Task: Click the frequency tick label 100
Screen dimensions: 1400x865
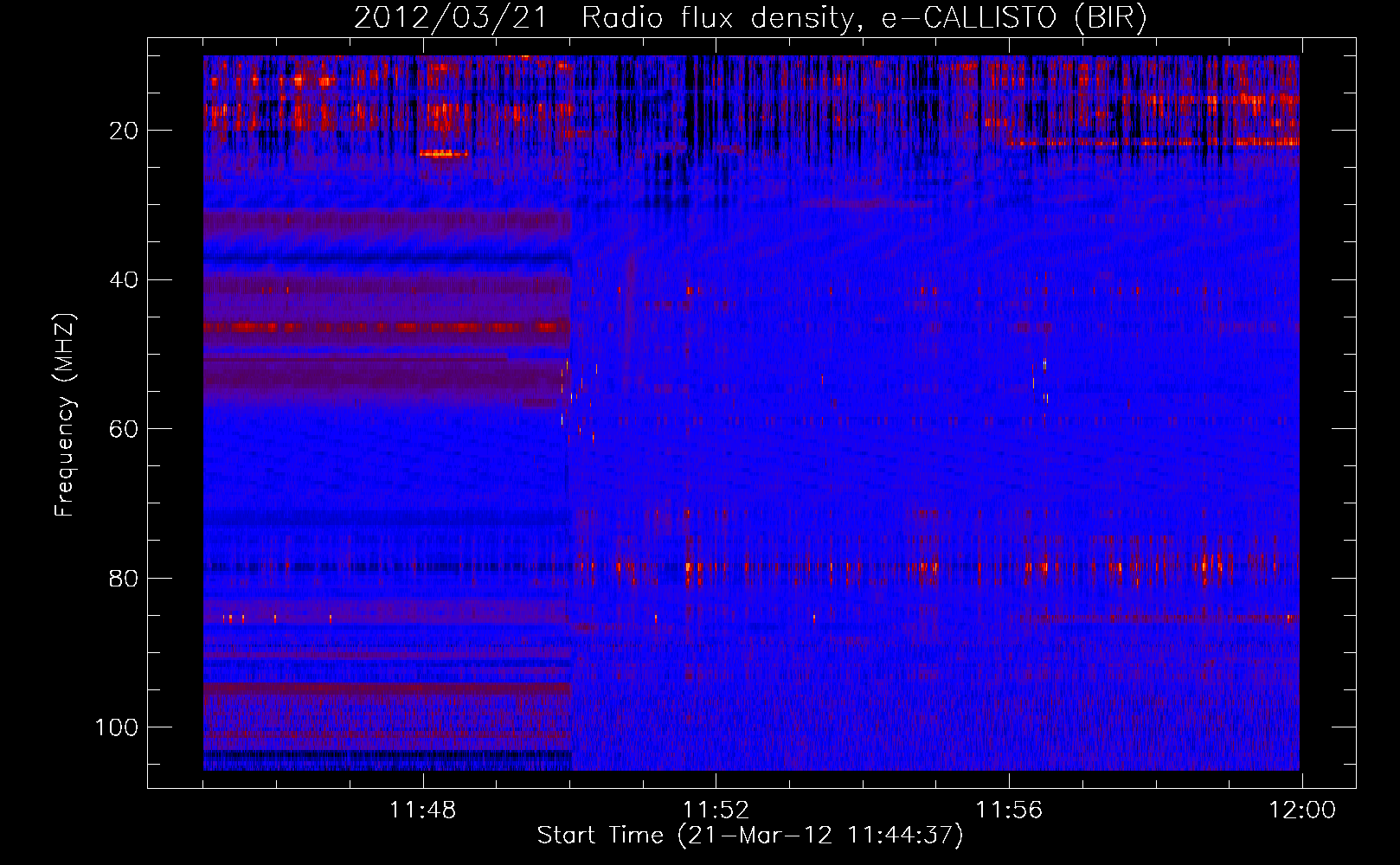Action: pyautogui.click(x=117, y=727)
